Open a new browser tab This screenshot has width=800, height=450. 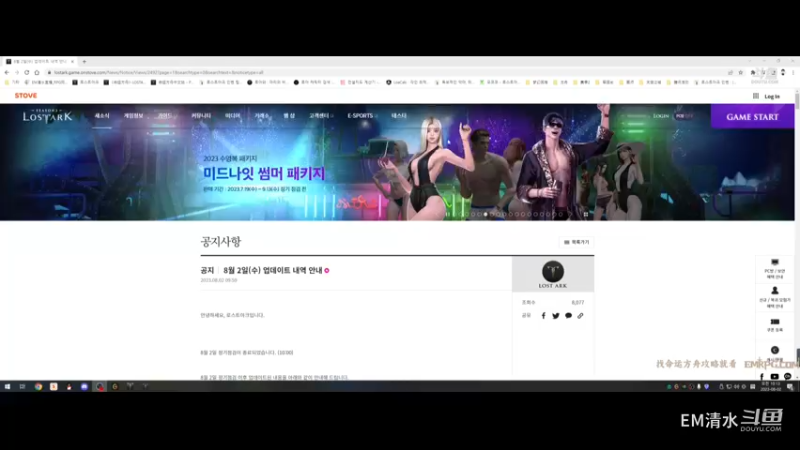(x=84, y=61)
